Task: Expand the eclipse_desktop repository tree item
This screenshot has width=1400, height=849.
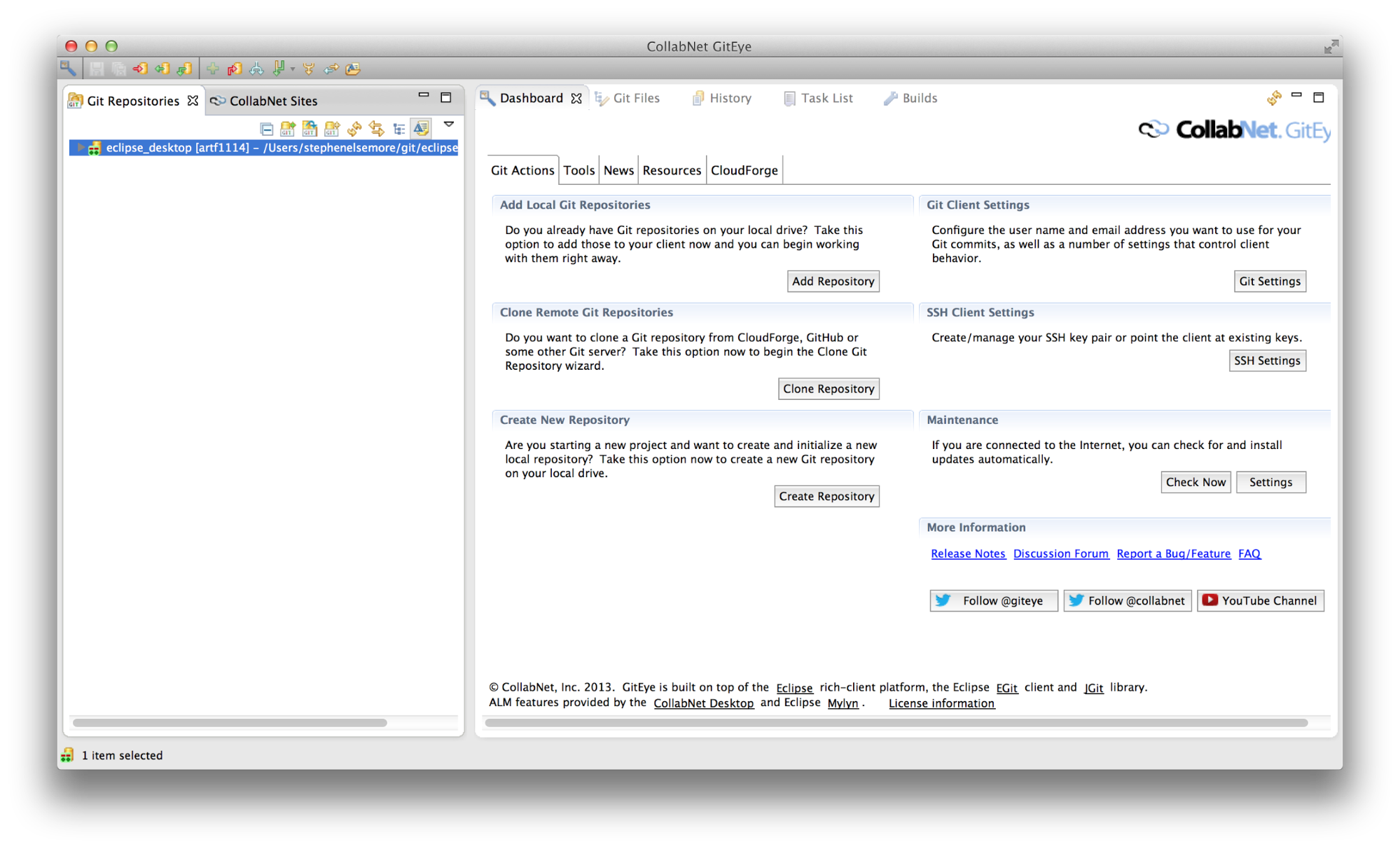Action: pyautogui.click(x=81, y=148)
